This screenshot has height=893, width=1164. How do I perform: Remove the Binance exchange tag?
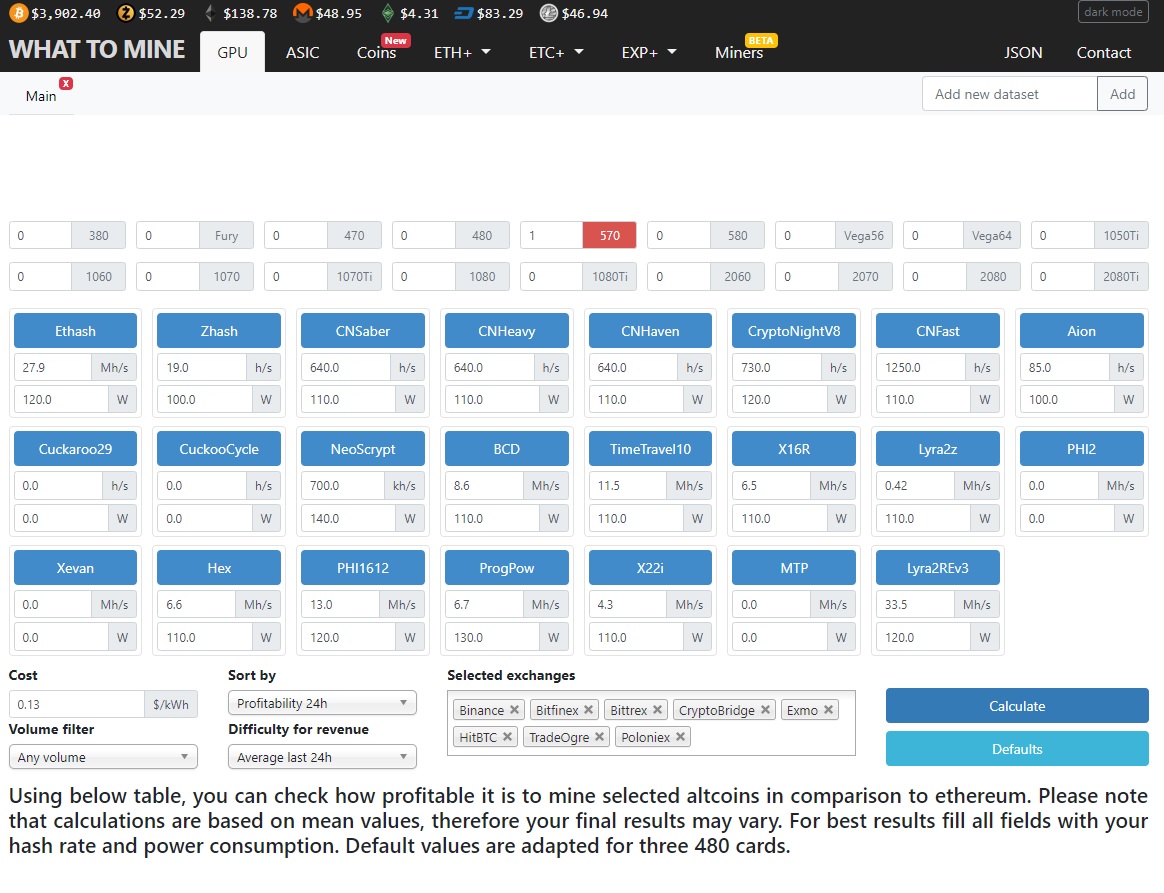point(514,710)
